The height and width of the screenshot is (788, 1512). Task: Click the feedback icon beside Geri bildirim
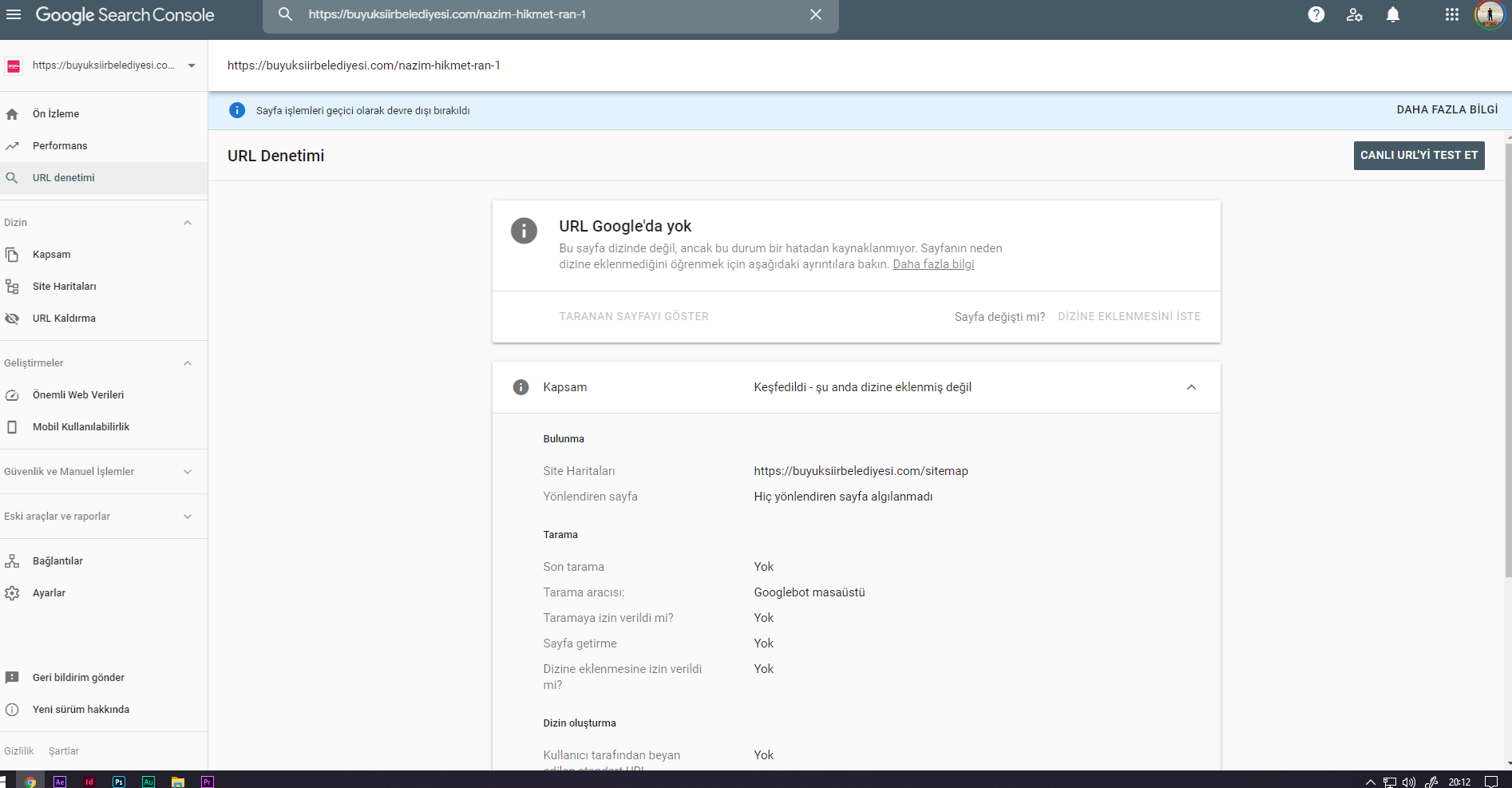tap(12, 678)
